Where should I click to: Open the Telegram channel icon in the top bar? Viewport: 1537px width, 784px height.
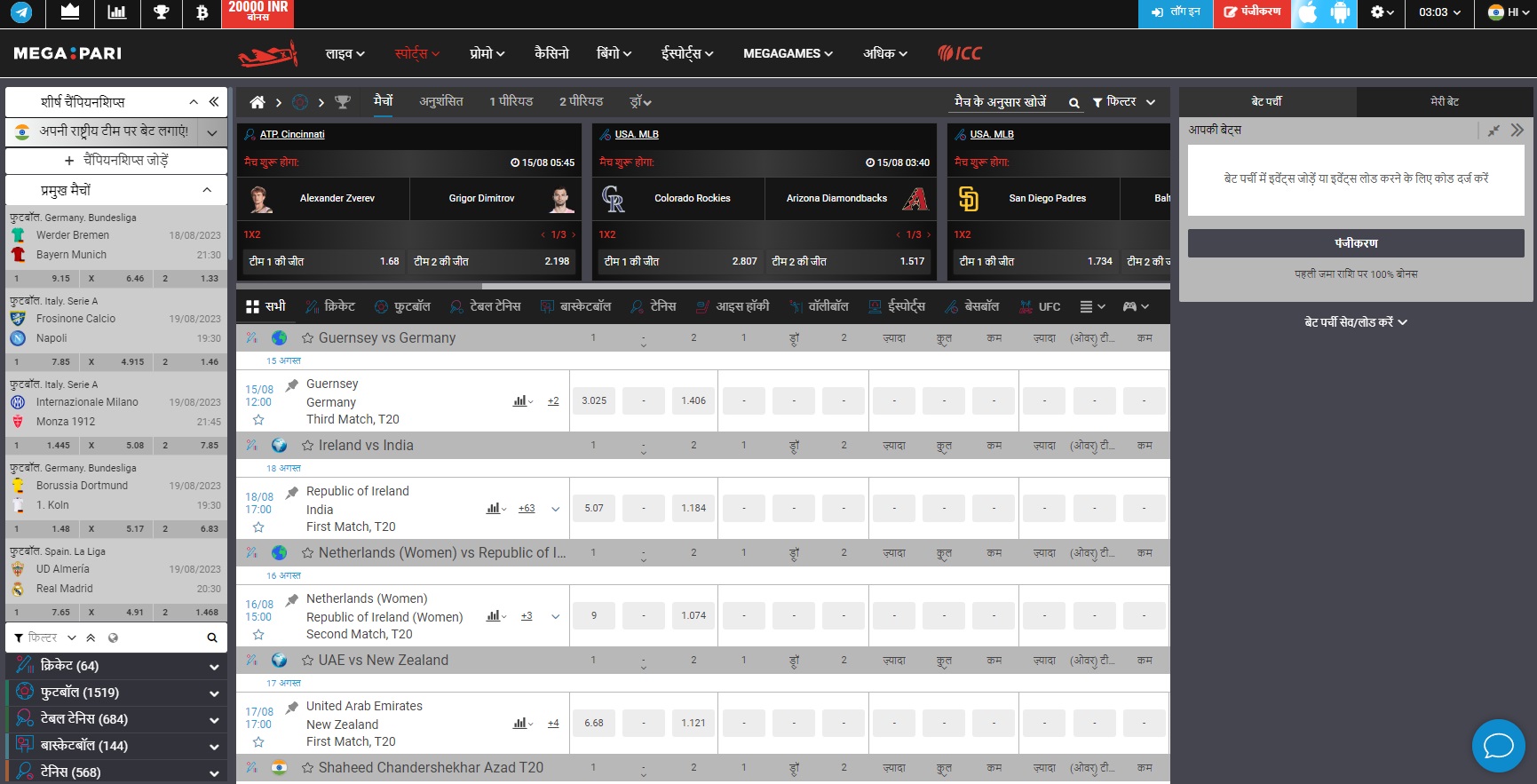(20, 12)
